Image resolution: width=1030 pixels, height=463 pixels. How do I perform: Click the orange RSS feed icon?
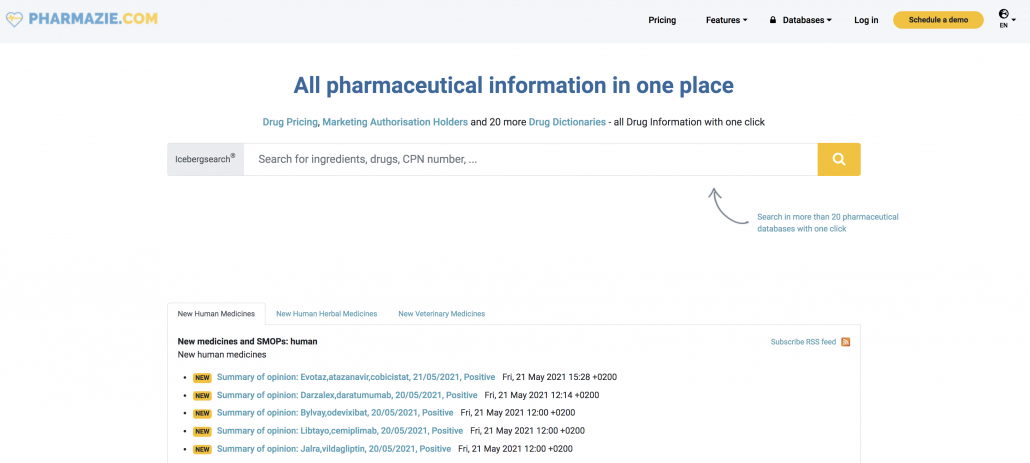[845, 342]
